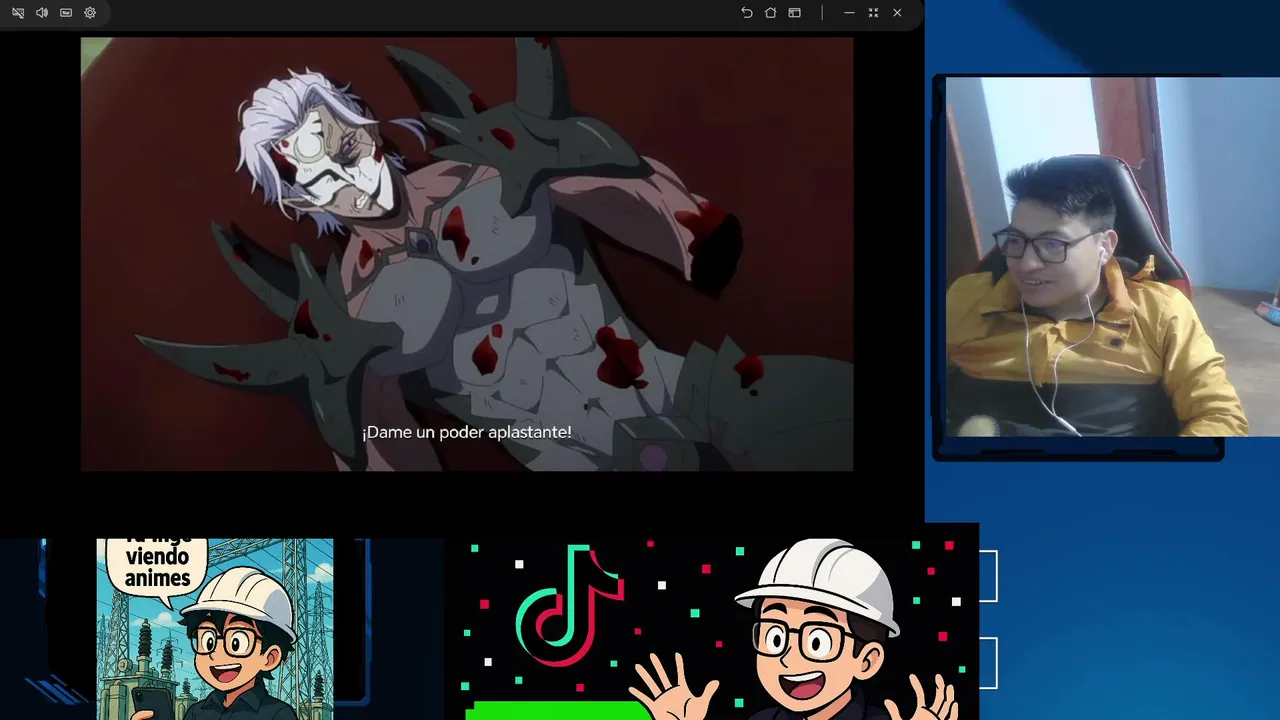Click the crossed-out screen mirroring icon

pos(18,13)
